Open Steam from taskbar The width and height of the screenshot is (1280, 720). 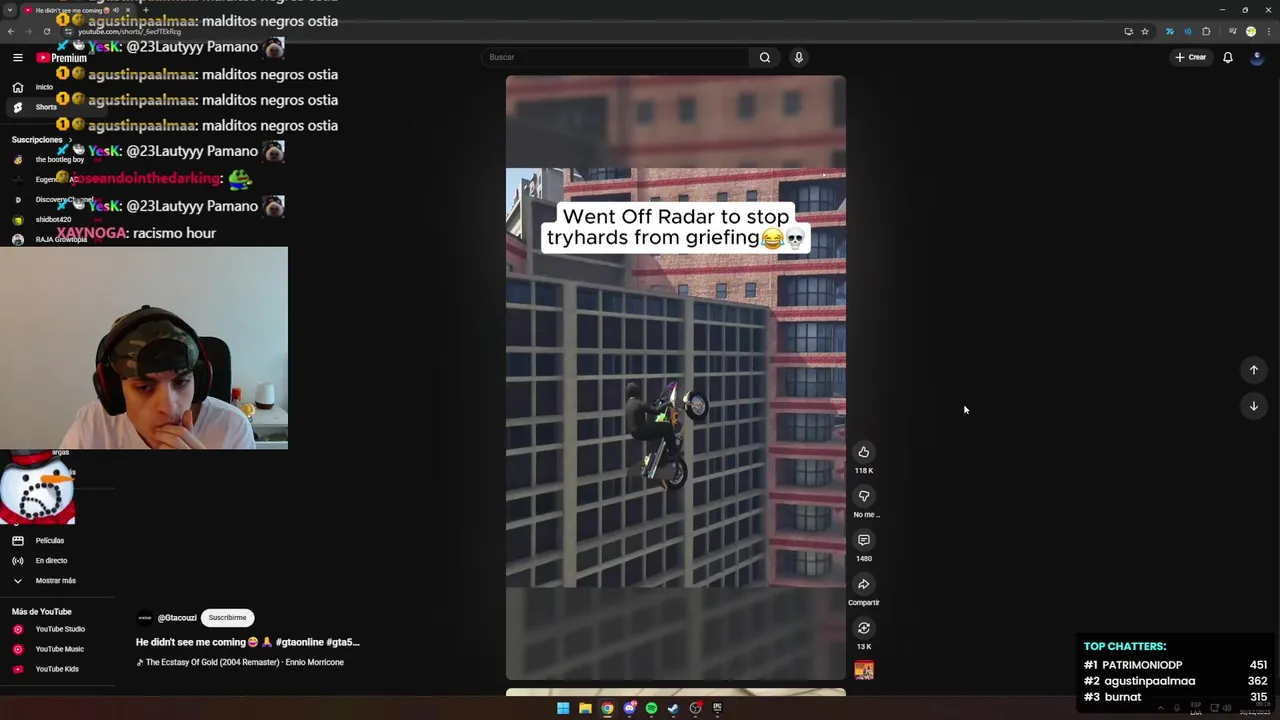click(x=673, y=708)
